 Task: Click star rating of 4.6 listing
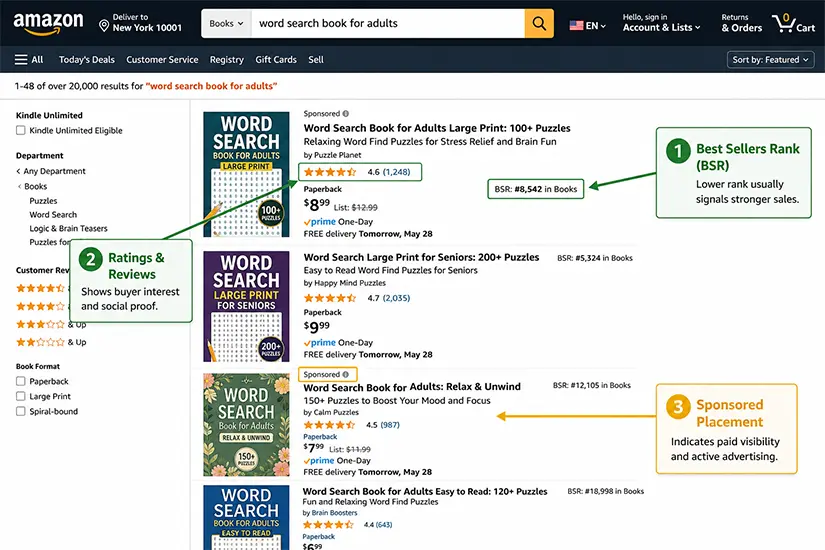point(330,172)
